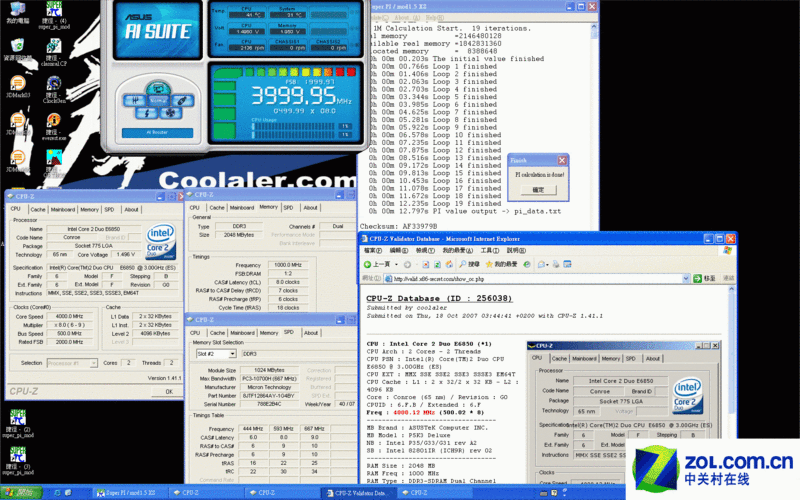800x500 pixels.
Task: Confirm the PI calculation is done dialog
Action: click(538, 190)
